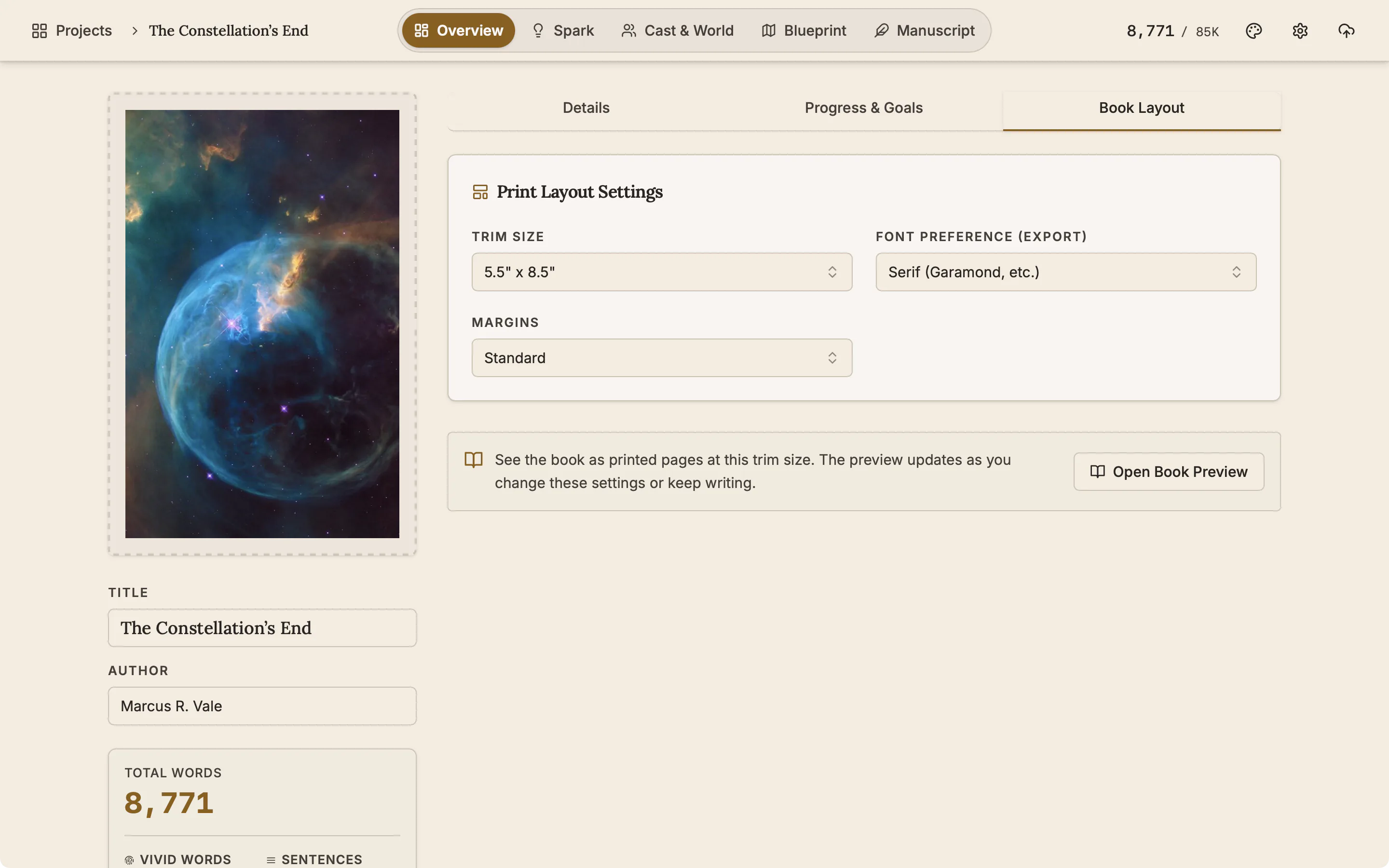Open the theme palette icon
The width and height of the screenshot is (1389, 868).
click(x=1253, y=30)
